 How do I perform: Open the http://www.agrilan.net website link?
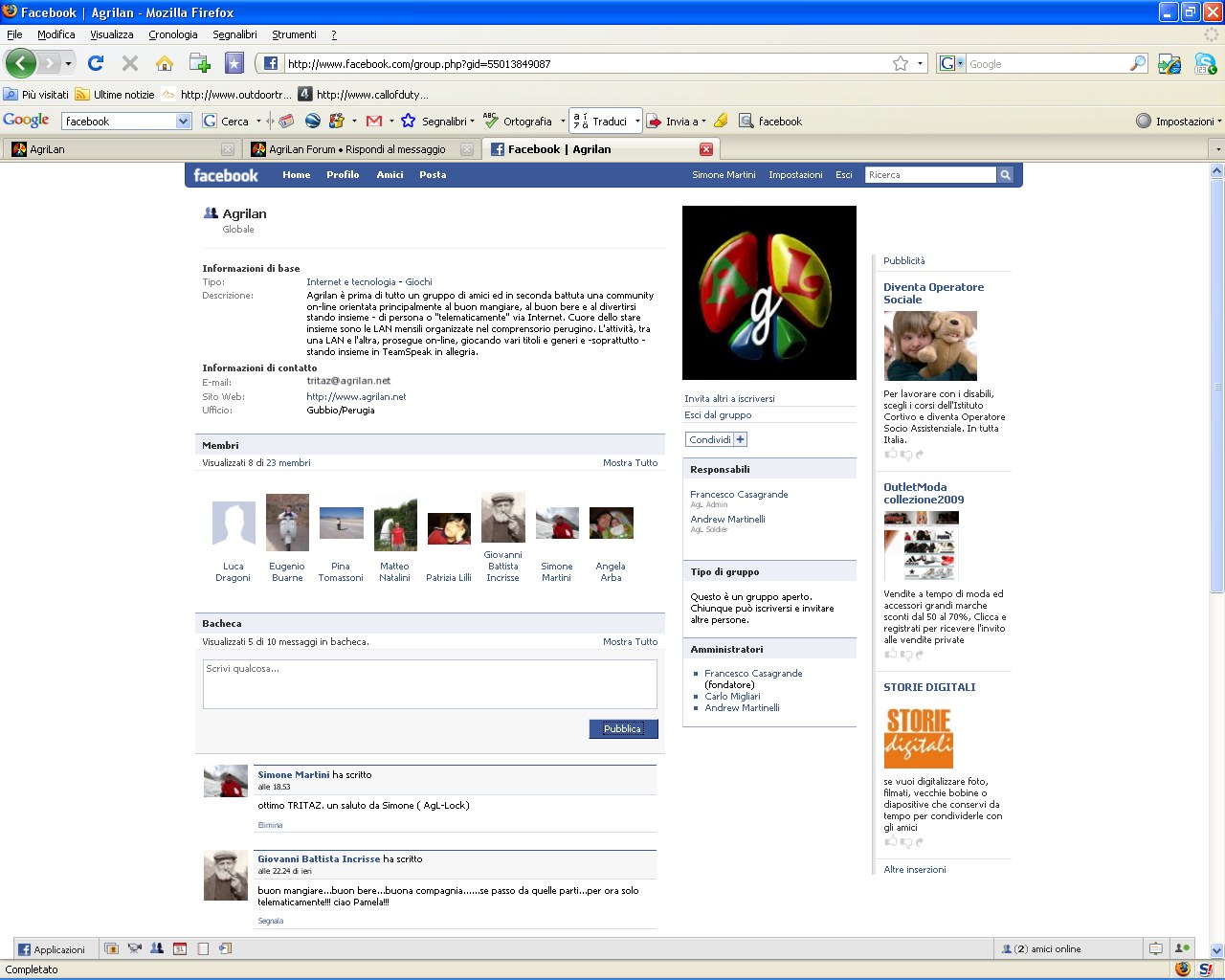tap(356, 396)
